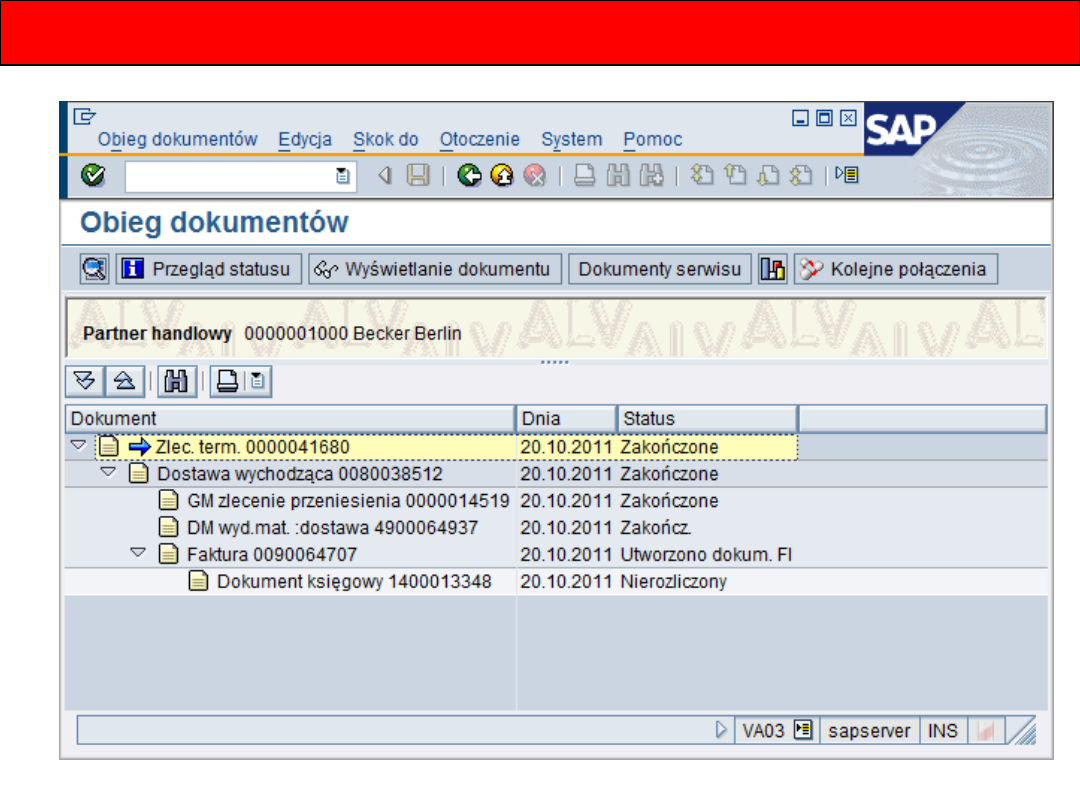Click the Dokumenty serwisu button
This screenshot has width=1080, height=810.
pyautogui.click(x=659, y=269)
